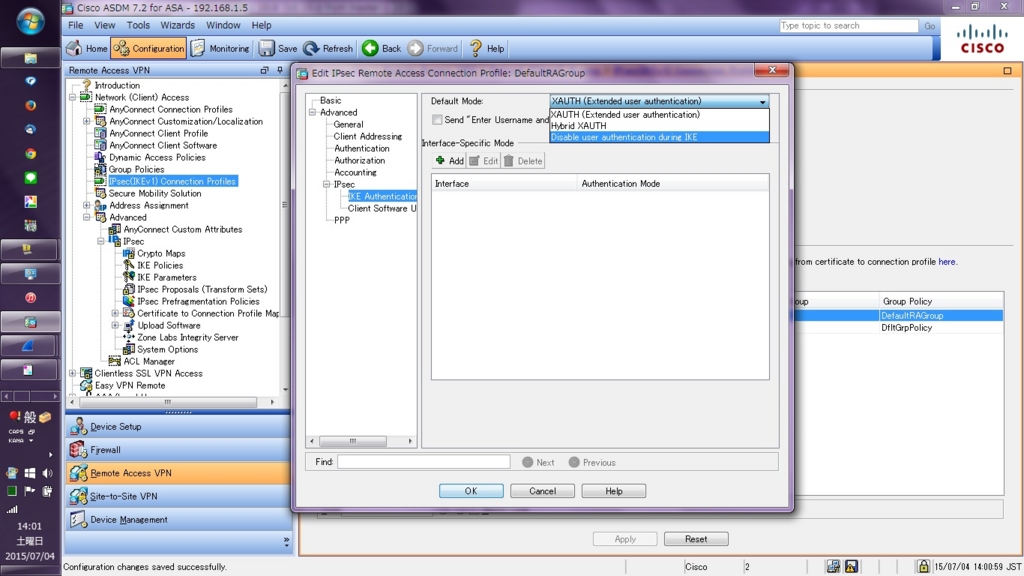Open the Device Management panel
Viewport: 1024px width, 576px height.
pos(178,520)
